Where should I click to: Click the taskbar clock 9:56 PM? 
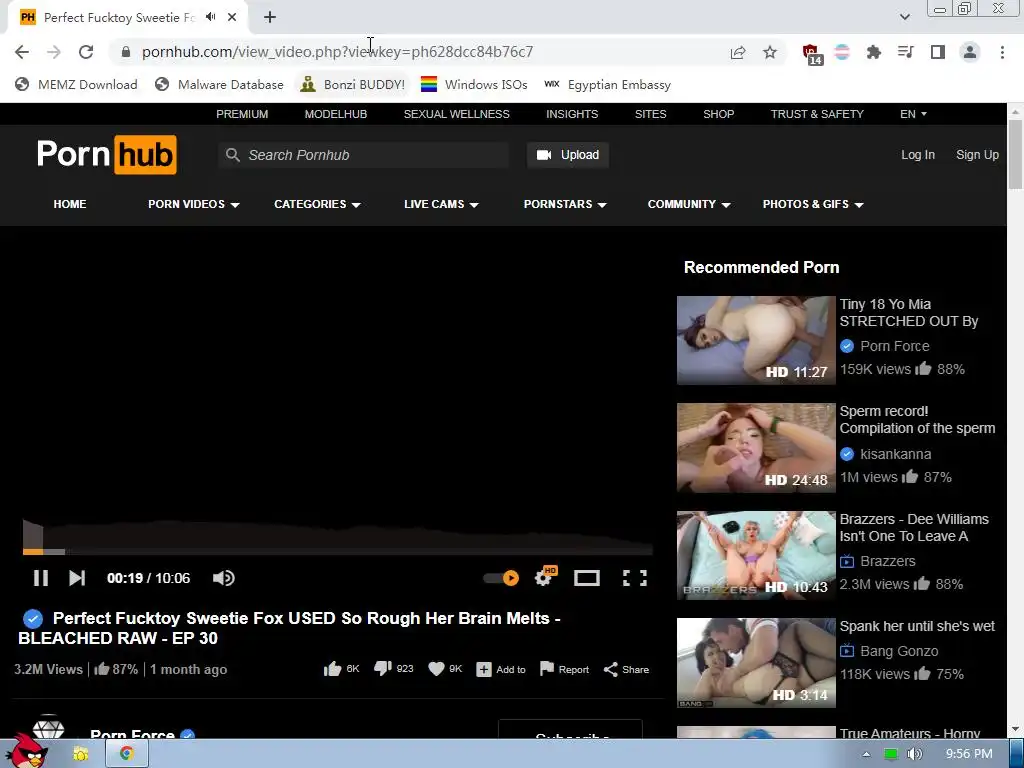click(x=969, y=754)
